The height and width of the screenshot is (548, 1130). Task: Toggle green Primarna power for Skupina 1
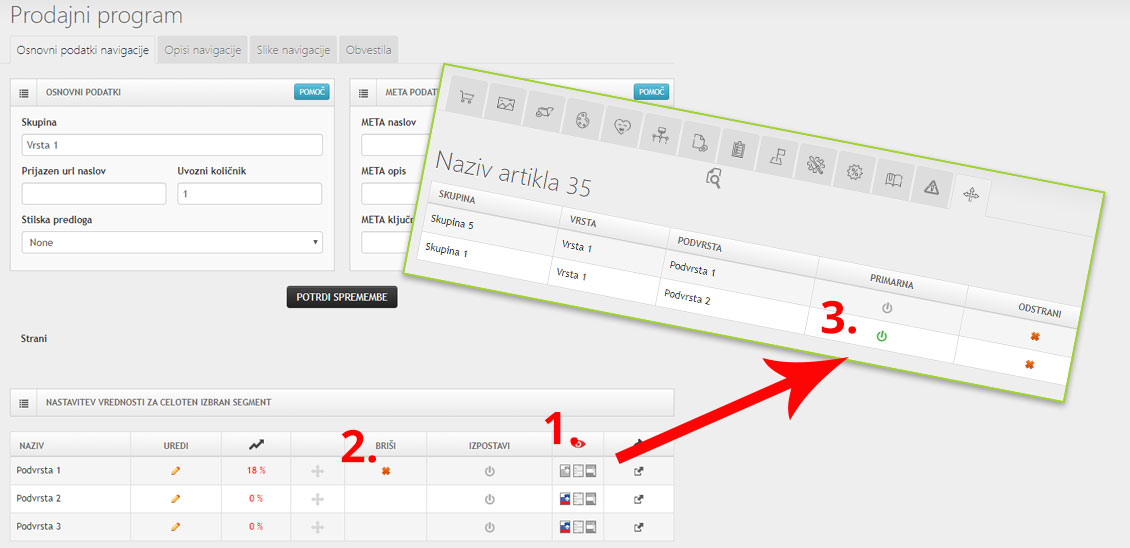click(x=881, y=336)
